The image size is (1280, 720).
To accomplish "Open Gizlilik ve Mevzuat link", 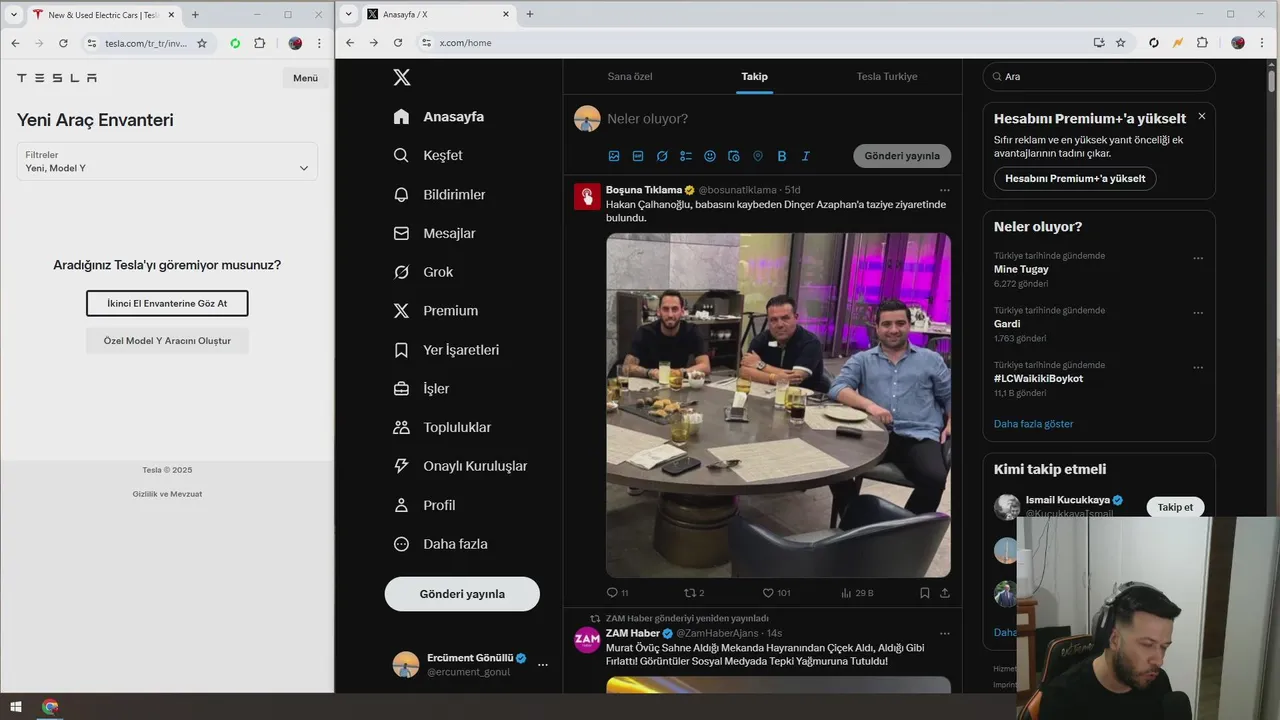I will (167, 494).
